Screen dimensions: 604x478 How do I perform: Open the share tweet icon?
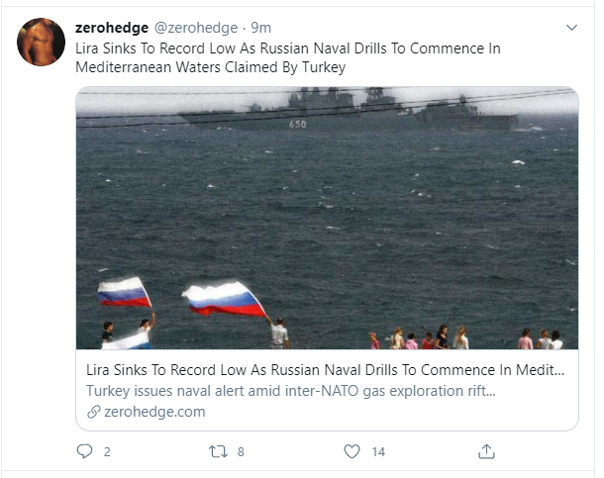point(487,452)
